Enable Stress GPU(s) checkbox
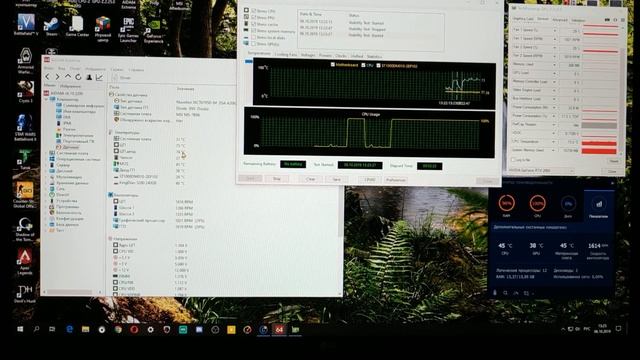 coord(253,44)
